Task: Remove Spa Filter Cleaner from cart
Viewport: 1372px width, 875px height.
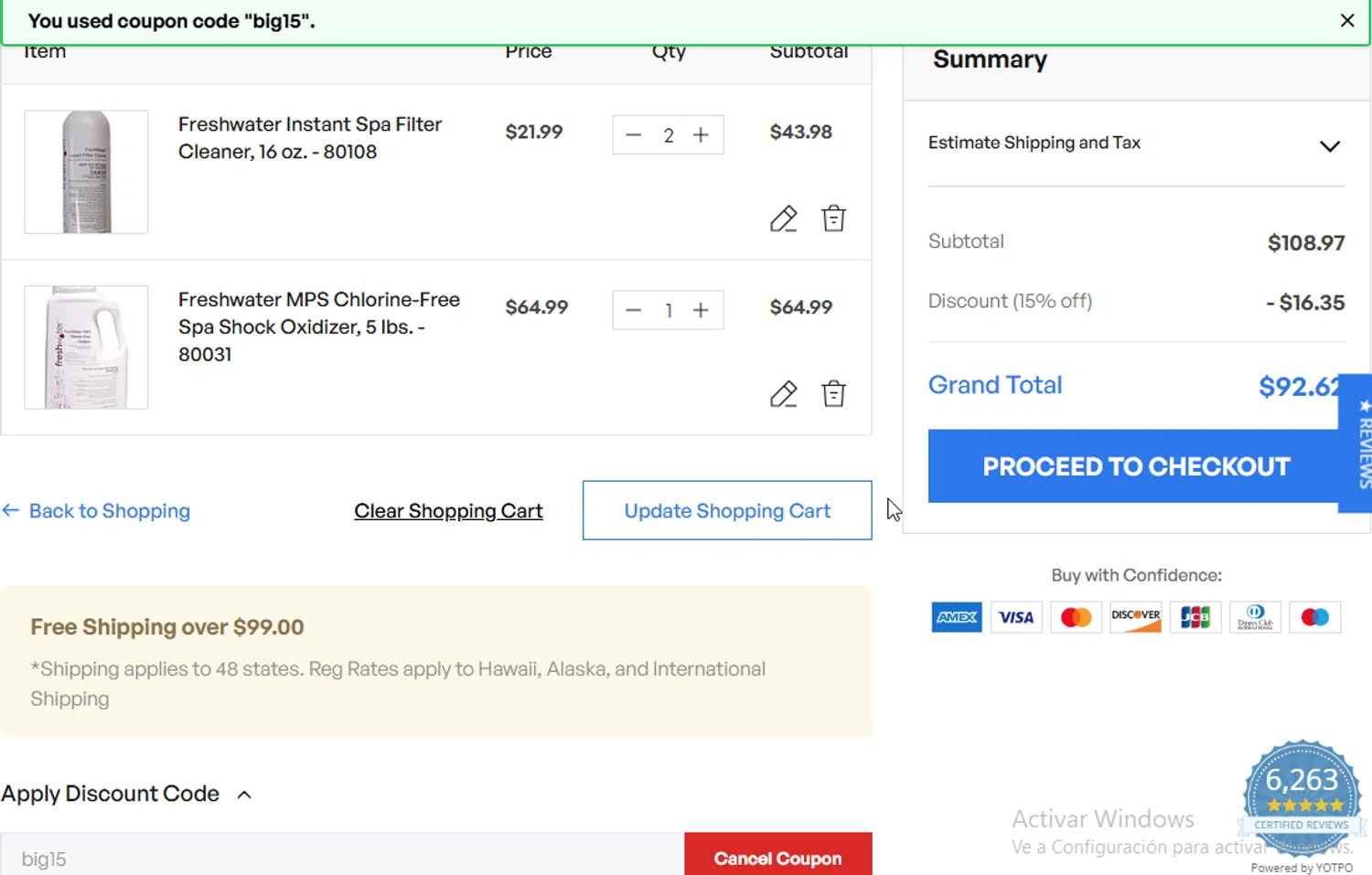Action: click(x=833, y=219)
